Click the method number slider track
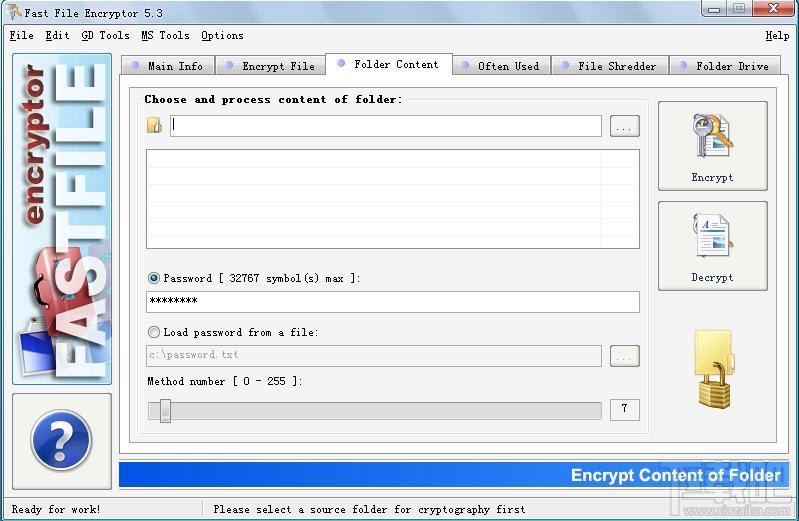 [x=375, y=411]
